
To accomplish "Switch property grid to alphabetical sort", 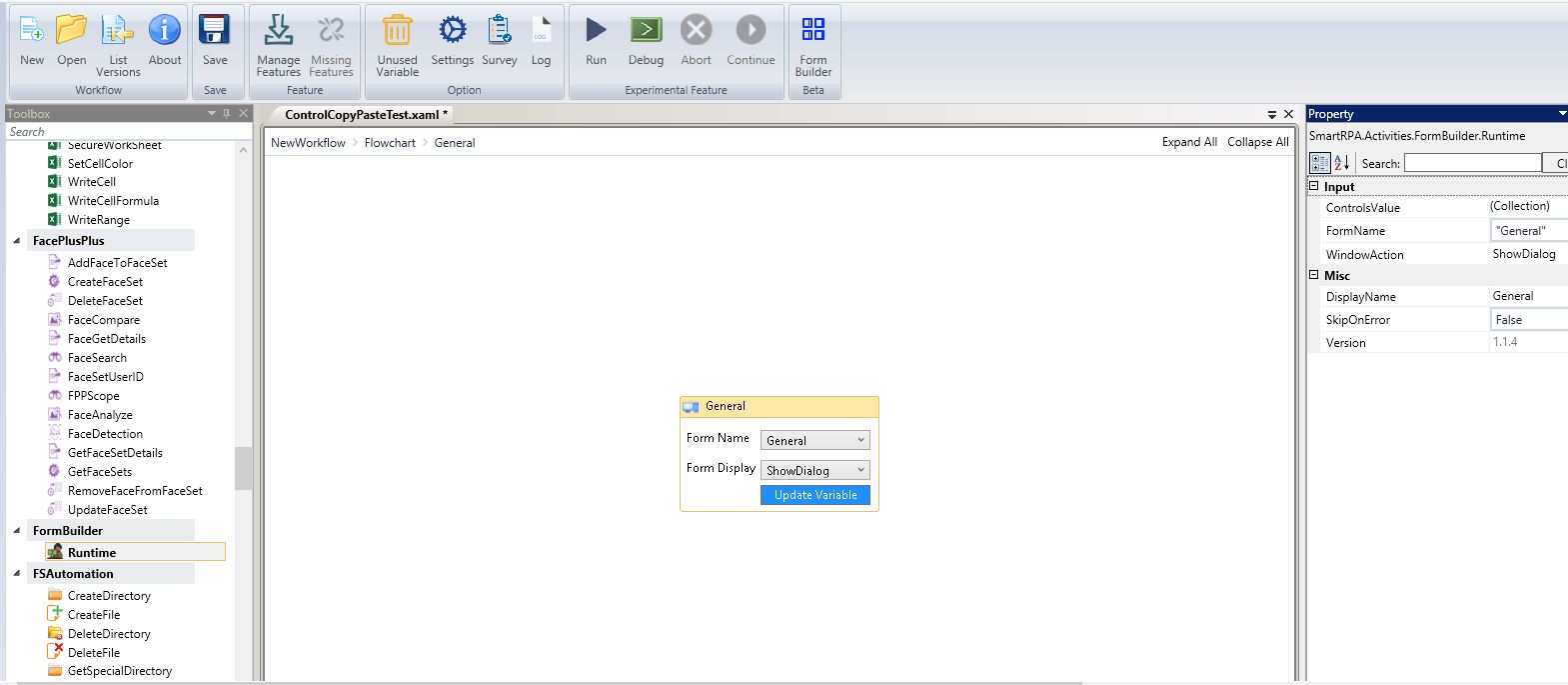I will tap(1341, 163).
